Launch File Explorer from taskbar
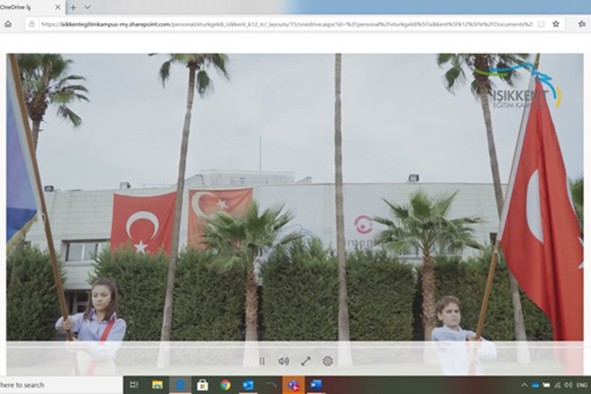The height and width of the screenshot is (394, 591). pyautogui.click(x=157, y=385)
